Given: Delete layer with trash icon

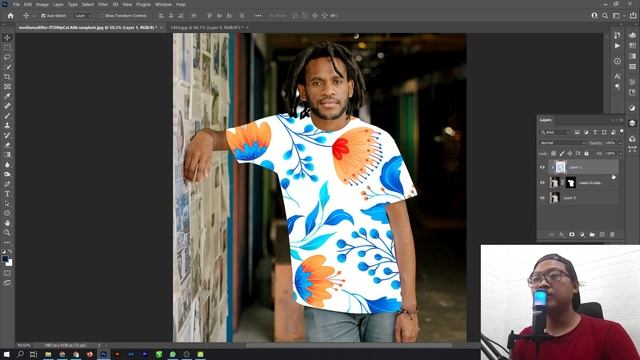Looking at the screenshot, I should pos(612,235).
